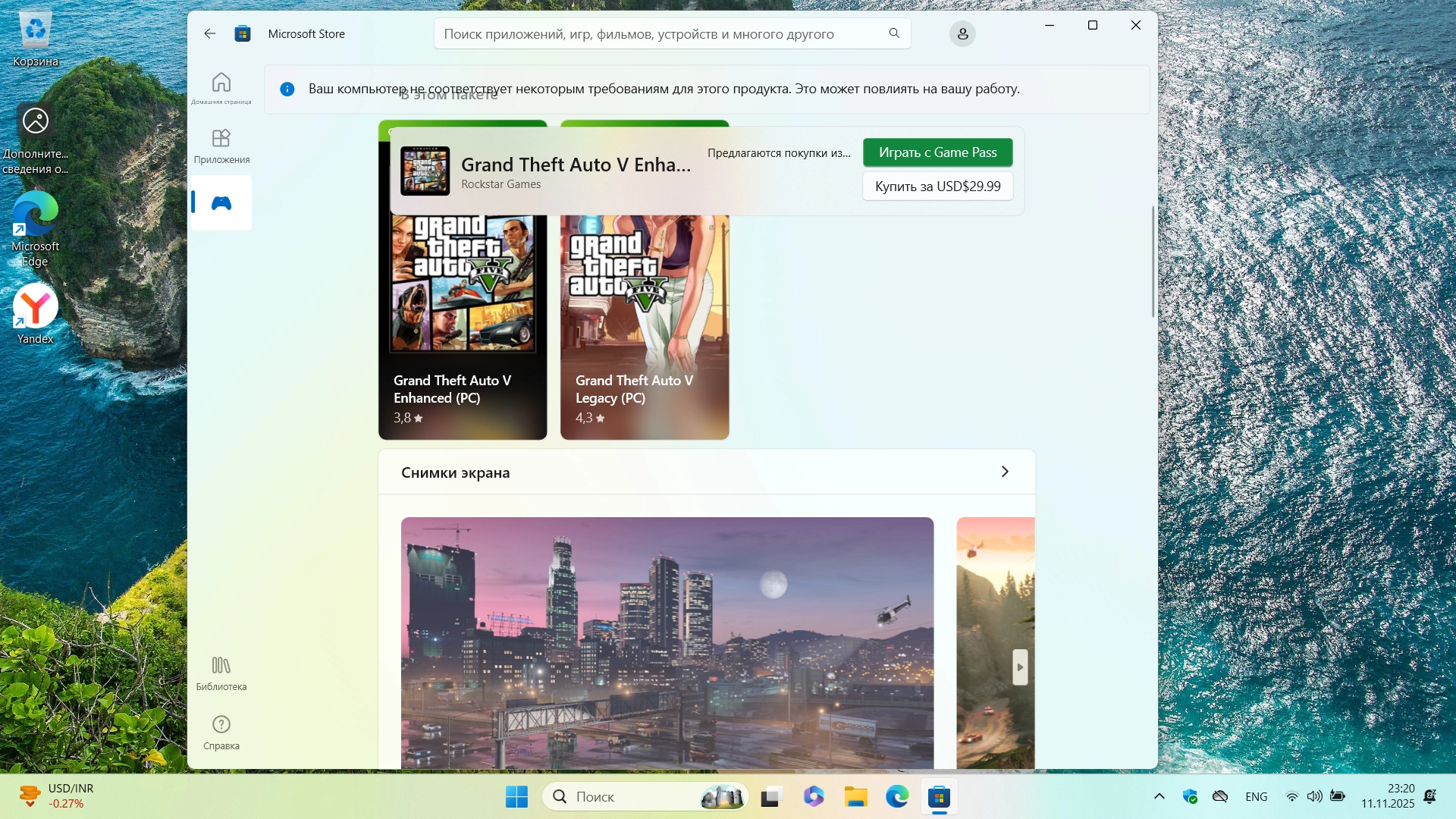Open Windows Start menu from taskbar

(x=516, y=796)
